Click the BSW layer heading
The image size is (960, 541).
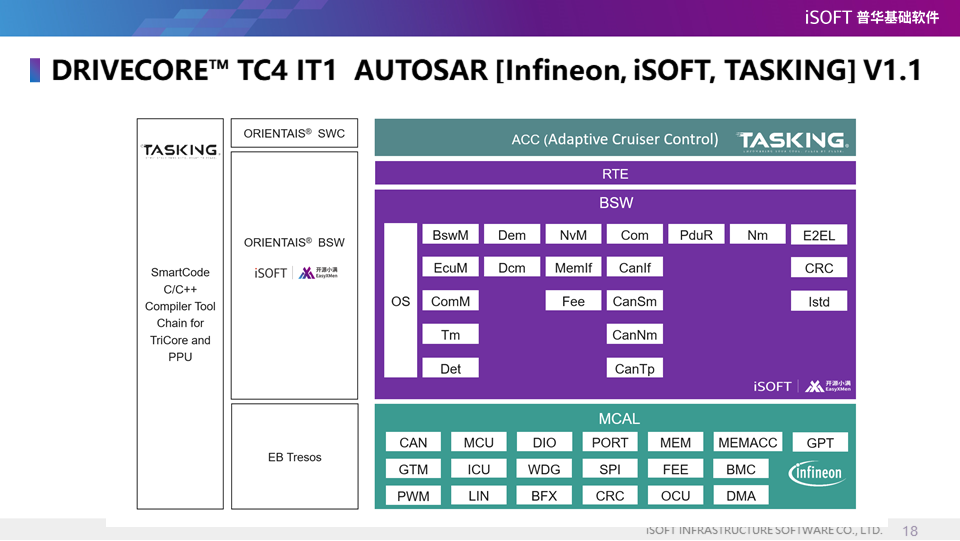pyautogui.click(x=616, y=203)
